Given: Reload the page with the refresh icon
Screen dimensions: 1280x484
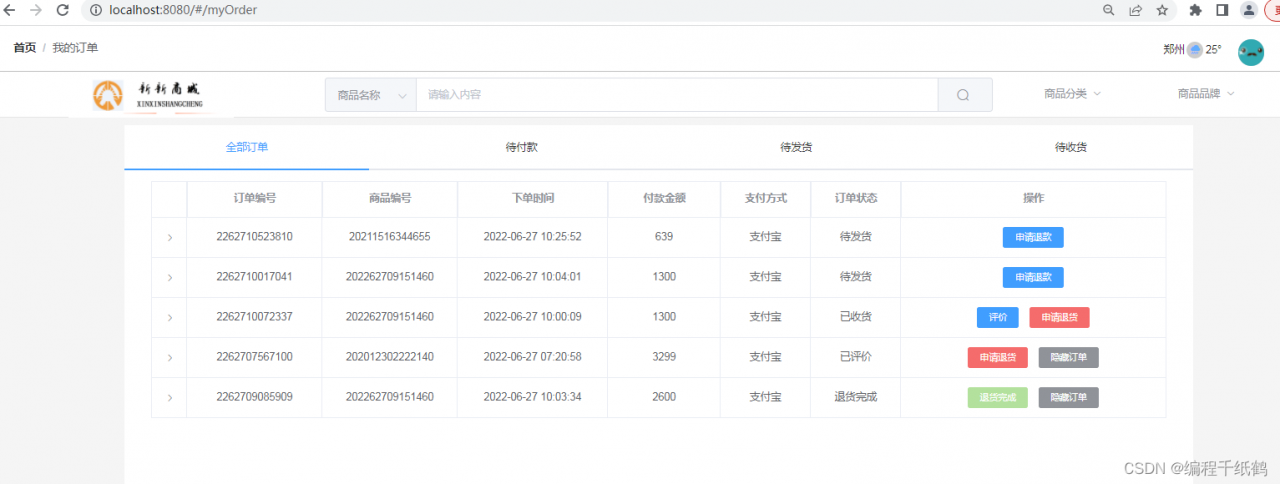Looking at the screenshot, I should click(63, 10).
